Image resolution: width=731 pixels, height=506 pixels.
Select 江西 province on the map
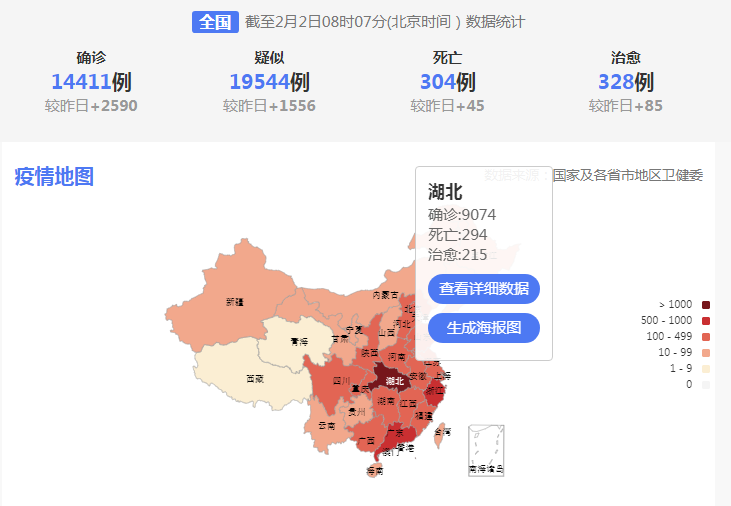click(407, 405)
